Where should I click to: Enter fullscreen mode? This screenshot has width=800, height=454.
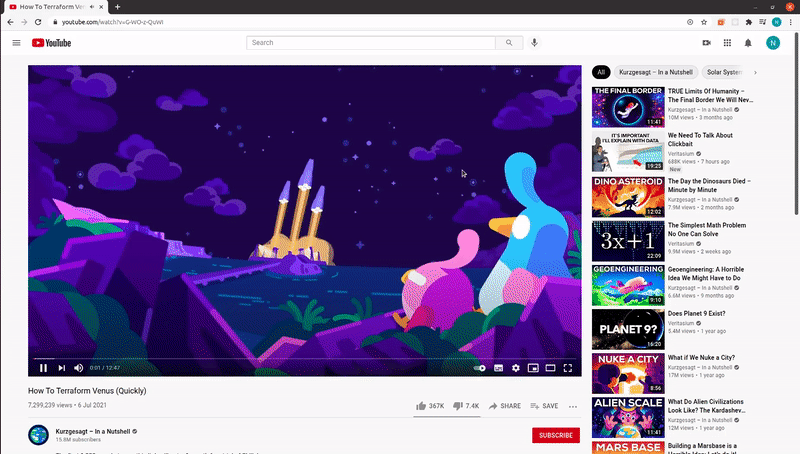pos(568,368)
